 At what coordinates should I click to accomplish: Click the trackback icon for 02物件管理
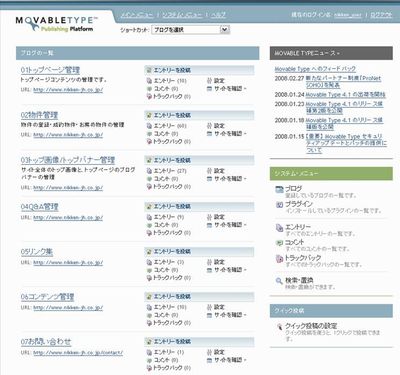[149, 142]
